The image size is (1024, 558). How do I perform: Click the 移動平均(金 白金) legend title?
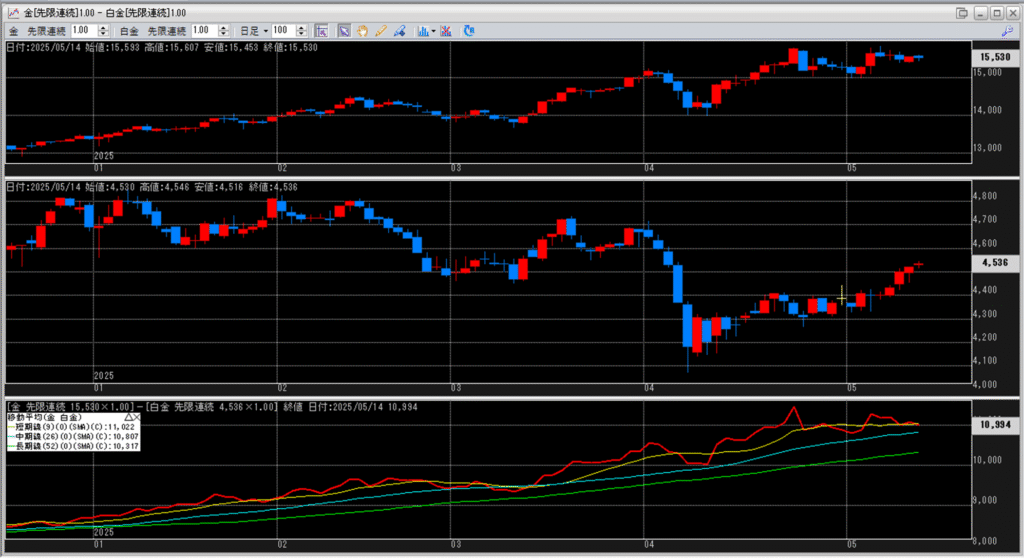click(x=45, y=417)
